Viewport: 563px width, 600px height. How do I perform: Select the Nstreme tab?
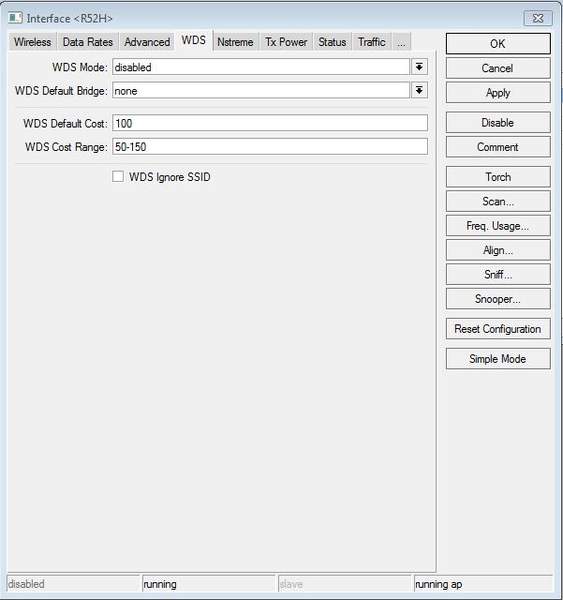235,42
